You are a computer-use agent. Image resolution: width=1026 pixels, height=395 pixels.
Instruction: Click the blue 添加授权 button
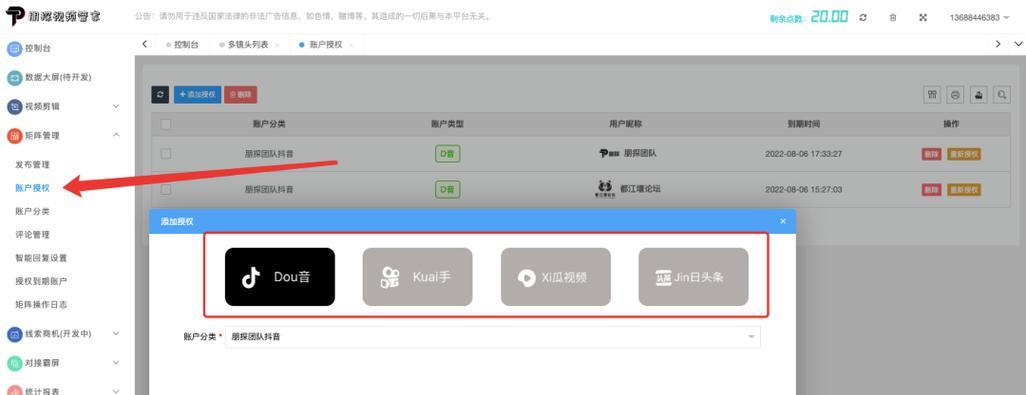click(198, 94)
